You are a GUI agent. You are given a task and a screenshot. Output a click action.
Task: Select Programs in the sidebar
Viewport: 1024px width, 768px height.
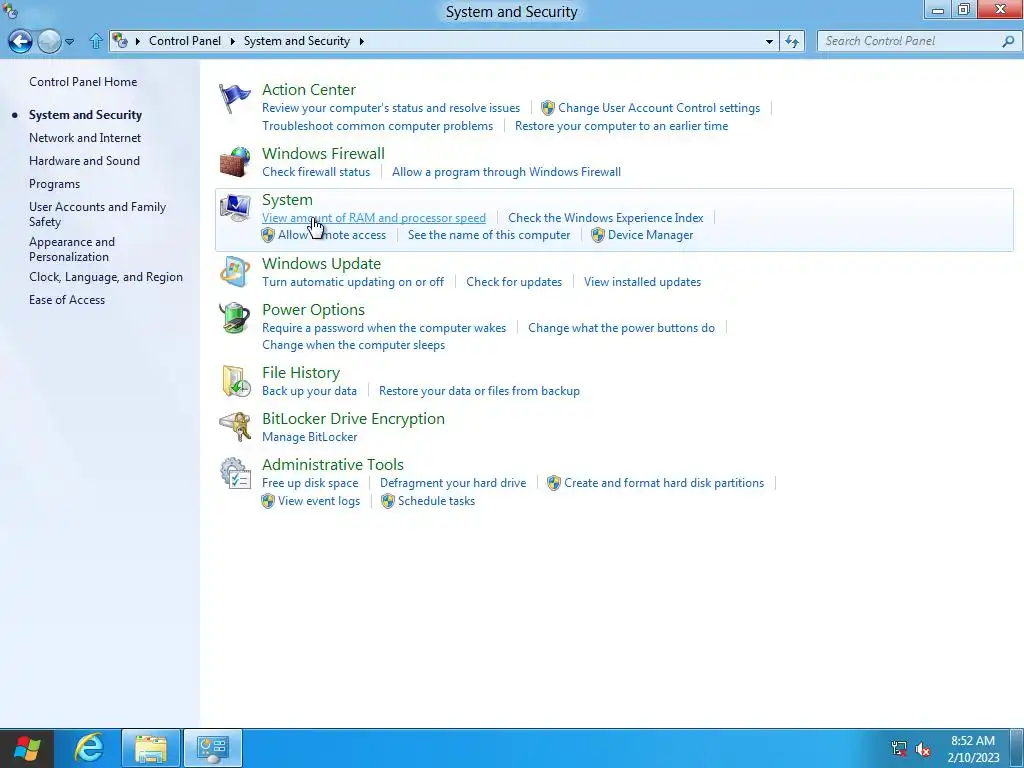pyautogui.click(x=54, y=184)
